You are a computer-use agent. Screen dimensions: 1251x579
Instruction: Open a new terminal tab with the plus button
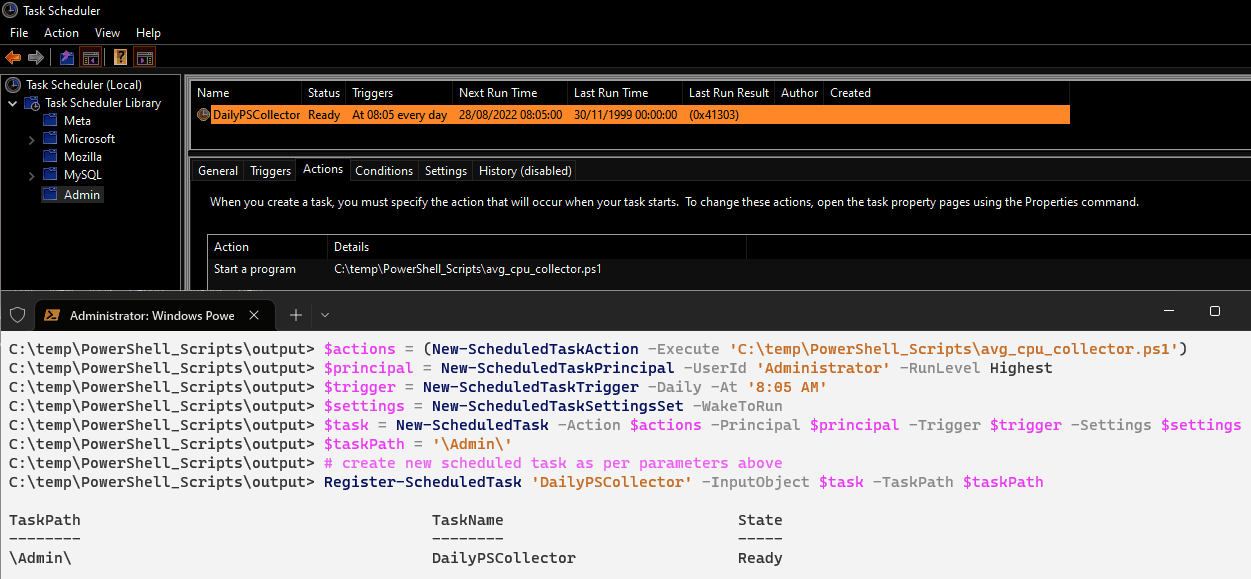[x=295, y=313]
